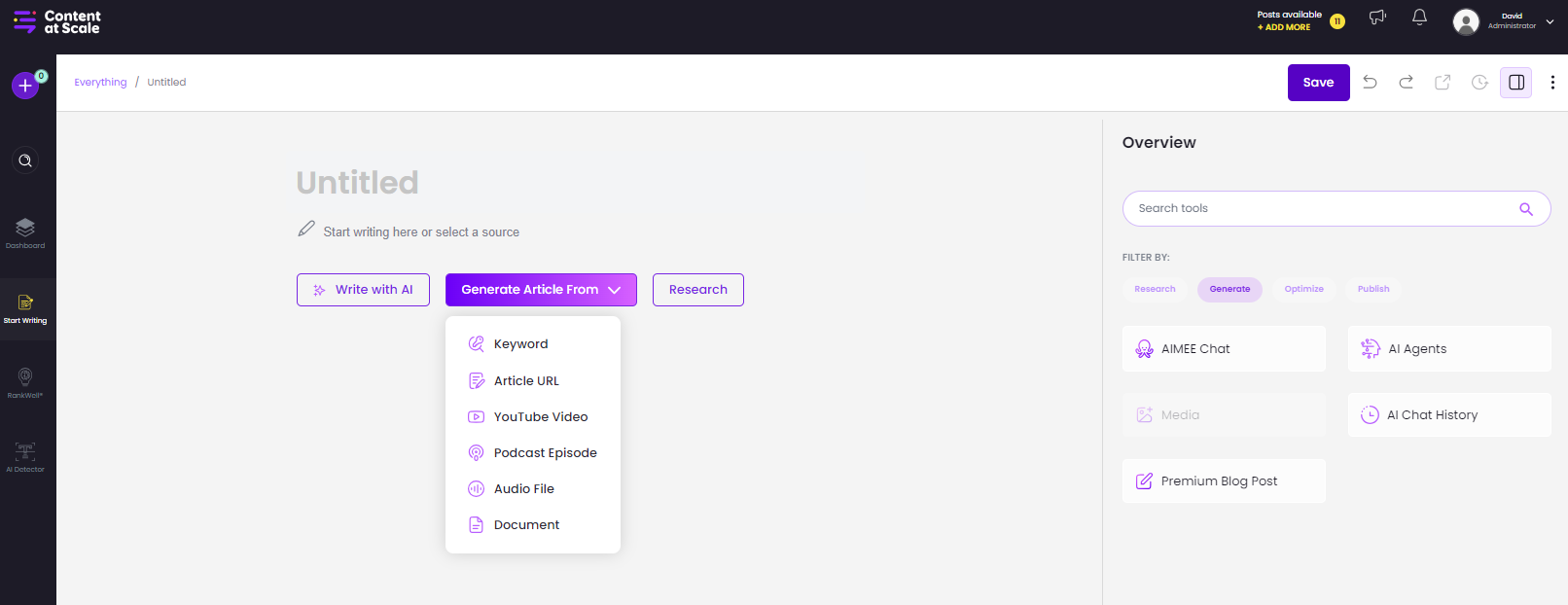Screen dimensions: 1568x605
Task: Click the search magnifier in Search tools
Action: coord(1526,209)
